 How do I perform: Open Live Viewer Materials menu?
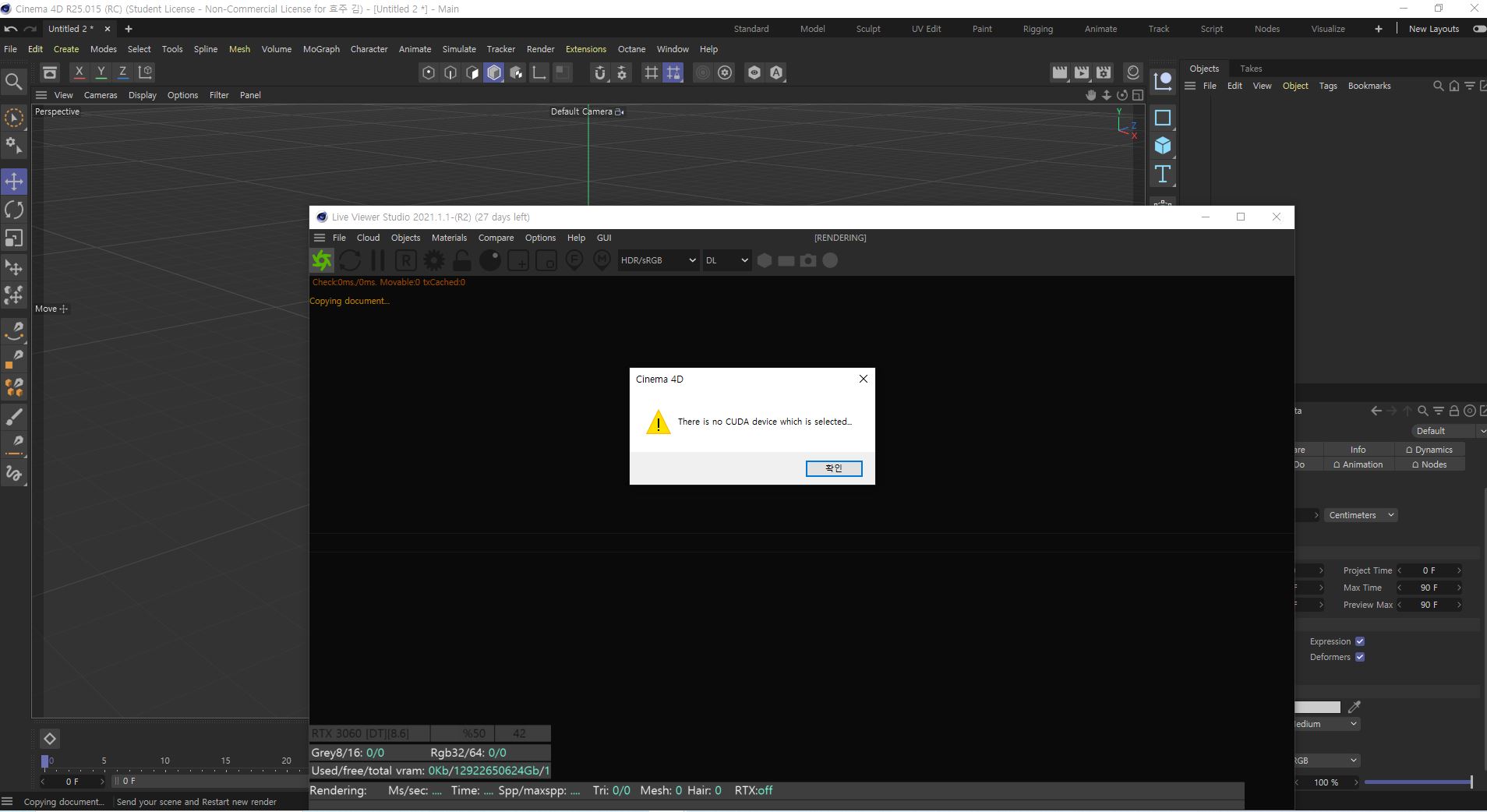coord(449,238)
